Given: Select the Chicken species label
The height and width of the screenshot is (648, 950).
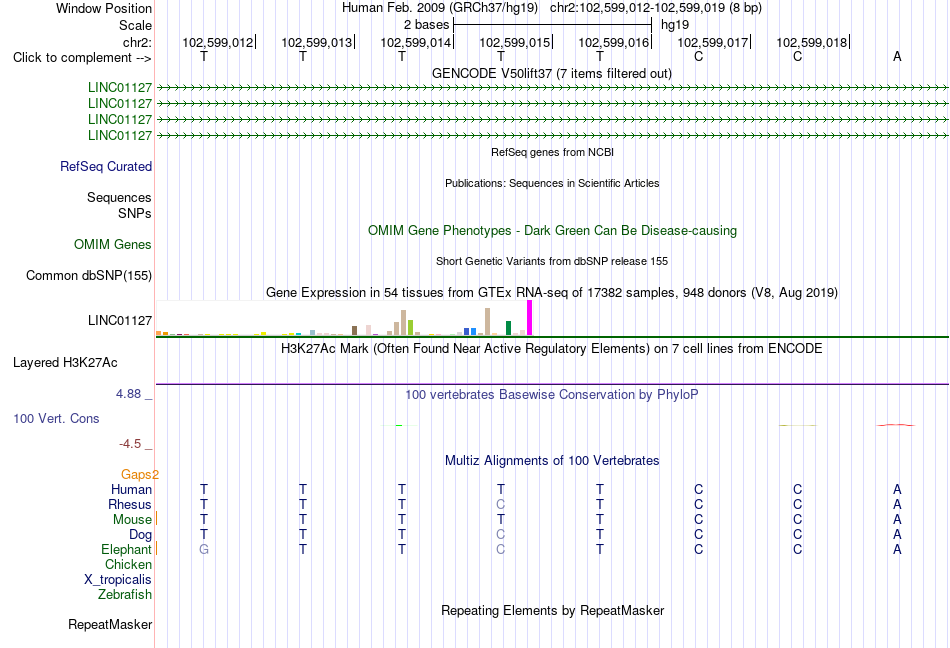Looking at the screenshot, I should (x=128, y=564).
